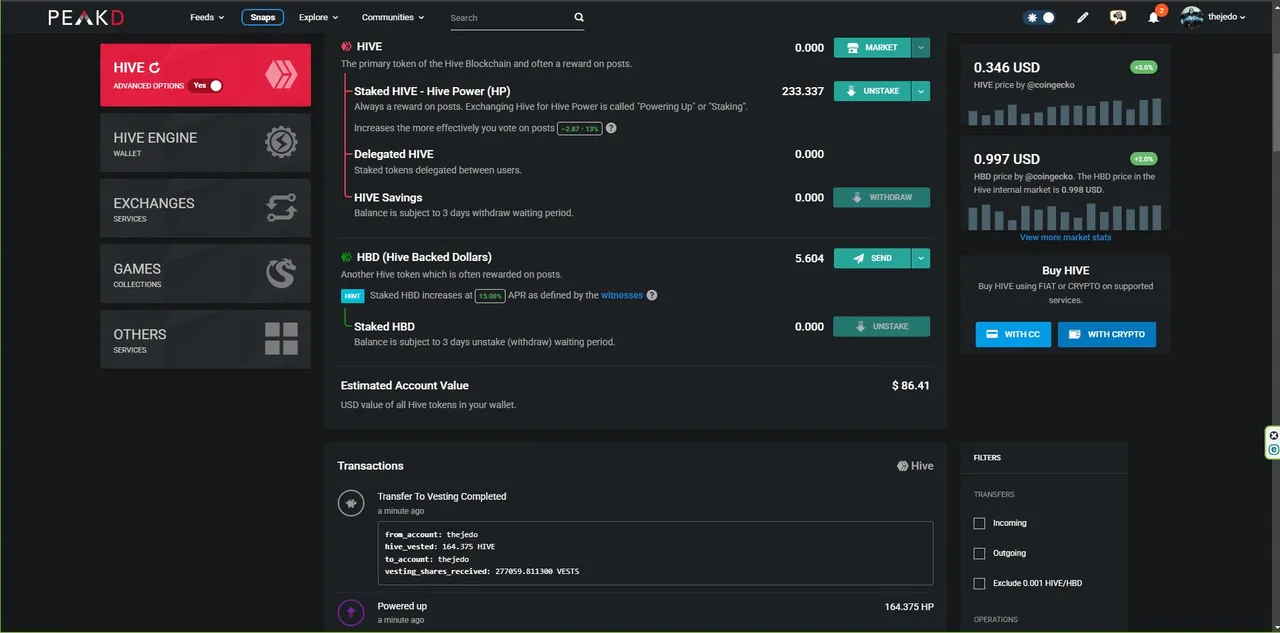Click the help icon beside witnesses
This screenshot has width=1280, height=633.
click(652, 295)
